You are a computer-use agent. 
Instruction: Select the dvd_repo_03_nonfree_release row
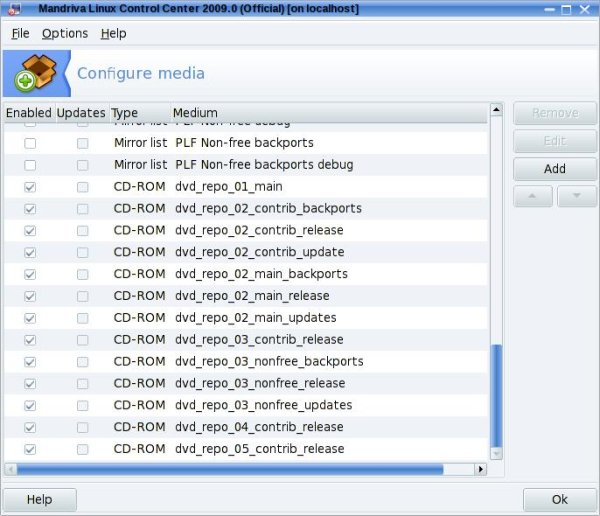click(246, 383)
